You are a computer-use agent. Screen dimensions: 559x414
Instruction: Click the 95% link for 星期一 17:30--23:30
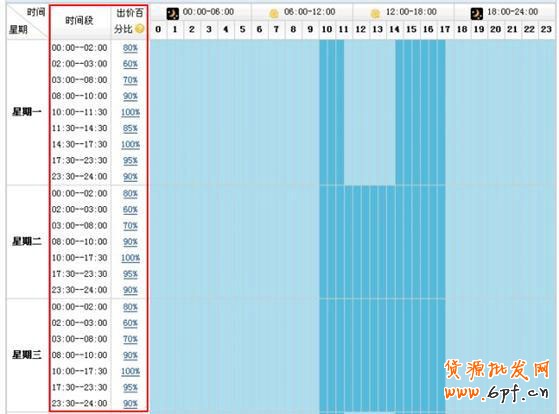[x=130, y=160]
